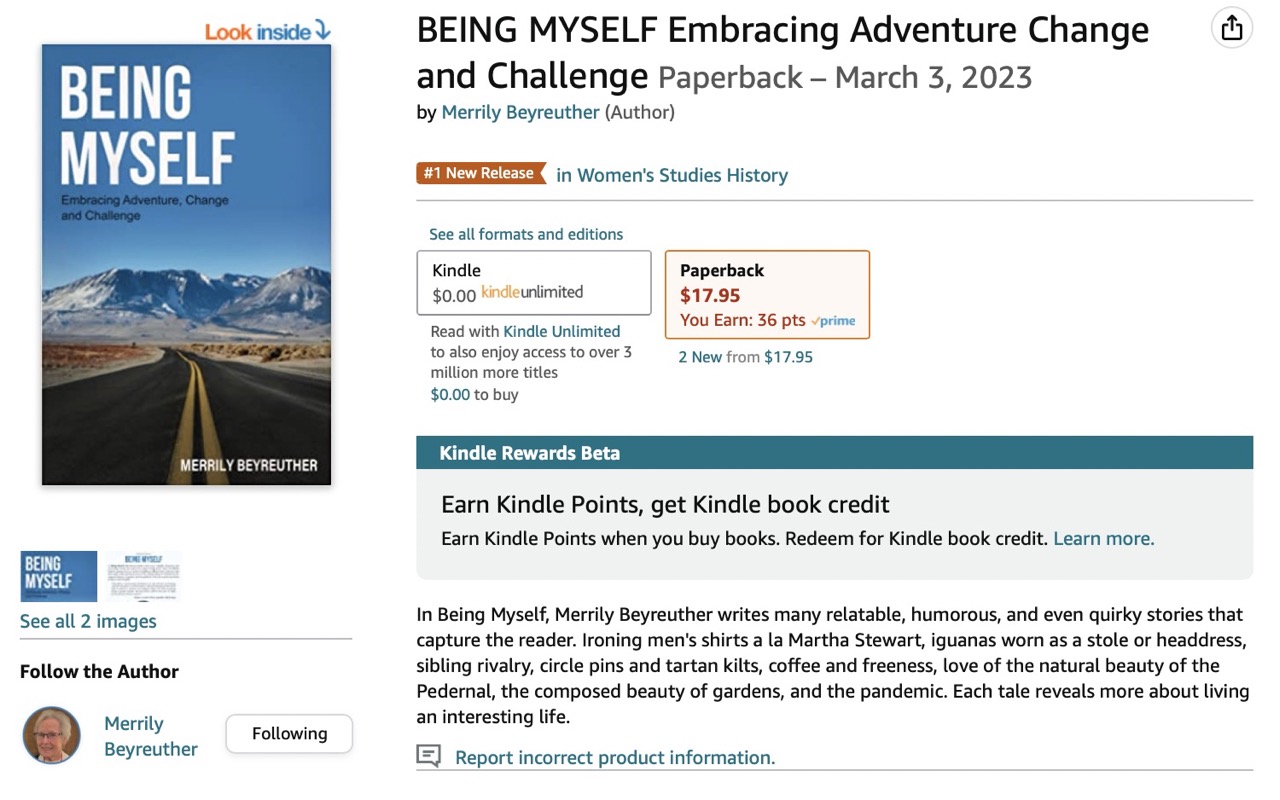Click the Report incorrect product information speech-bubble icon
Screen dimensions: 1280x800
click(x=429, y=756)
